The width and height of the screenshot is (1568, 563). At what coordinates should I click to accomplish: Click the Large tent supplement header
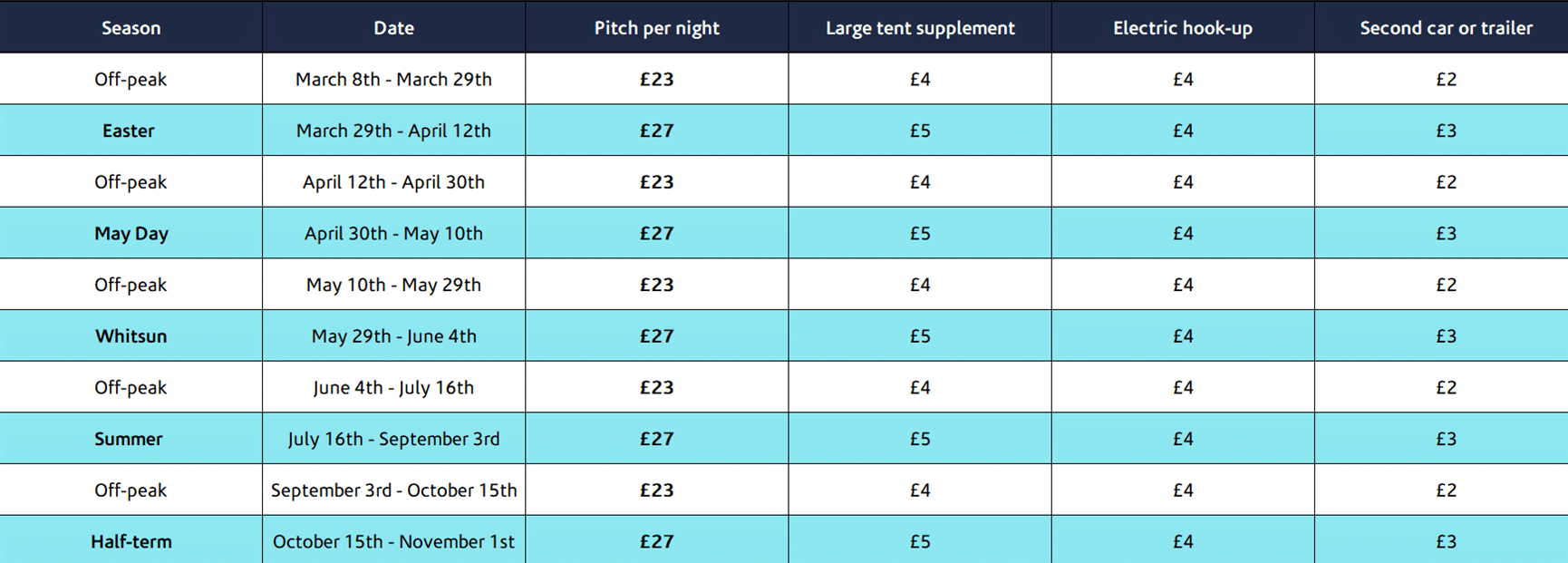click(920, 28)
